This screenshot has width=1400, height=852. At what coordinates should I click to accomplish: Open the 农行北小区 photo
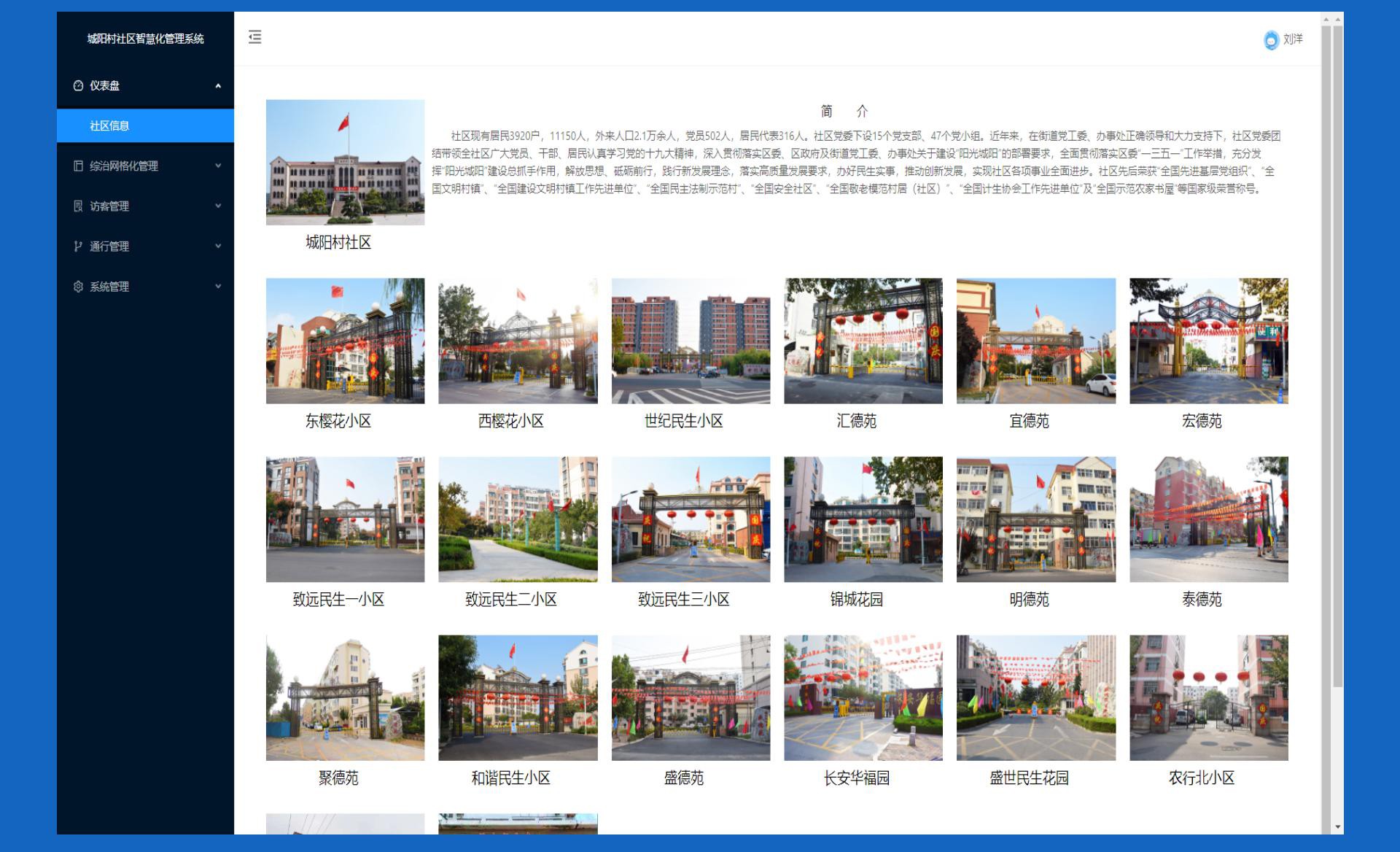pos(1209,697)
